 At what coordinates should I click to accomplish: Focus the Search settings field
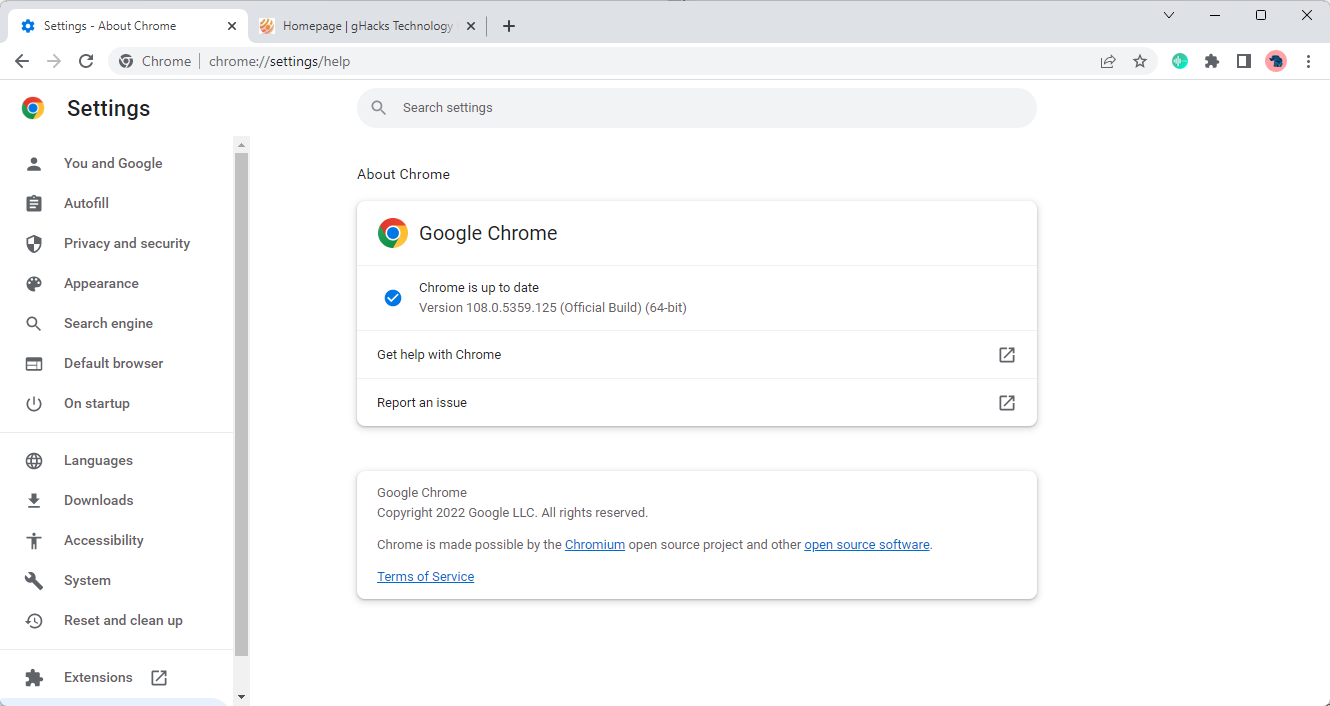point(696,108)
